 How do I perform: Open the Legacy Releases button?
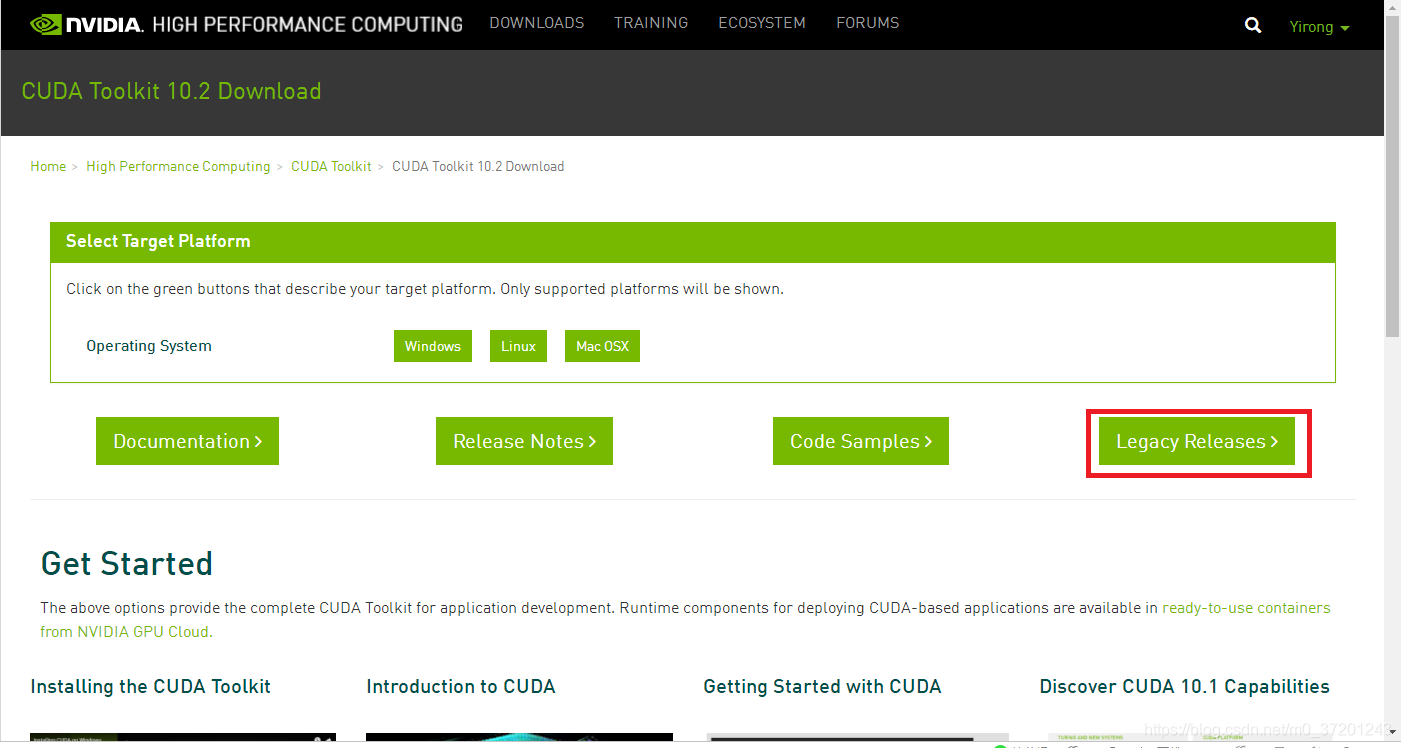click(x=1197, y=441)
